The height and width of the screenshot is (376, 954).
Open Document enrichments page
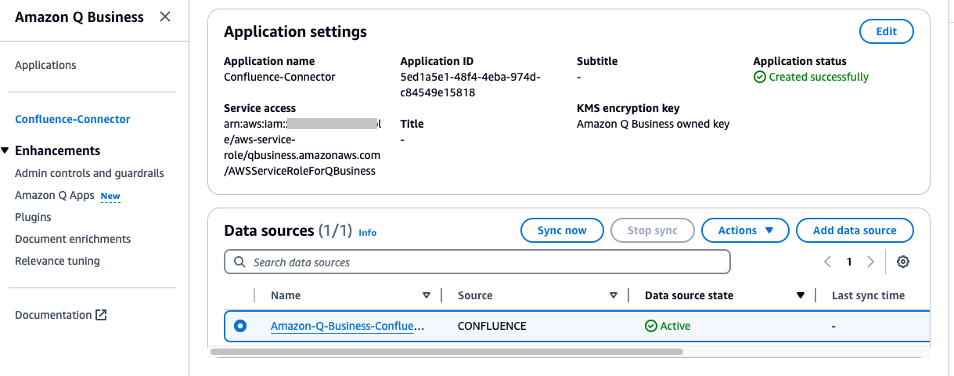click(x=73, y=239)
